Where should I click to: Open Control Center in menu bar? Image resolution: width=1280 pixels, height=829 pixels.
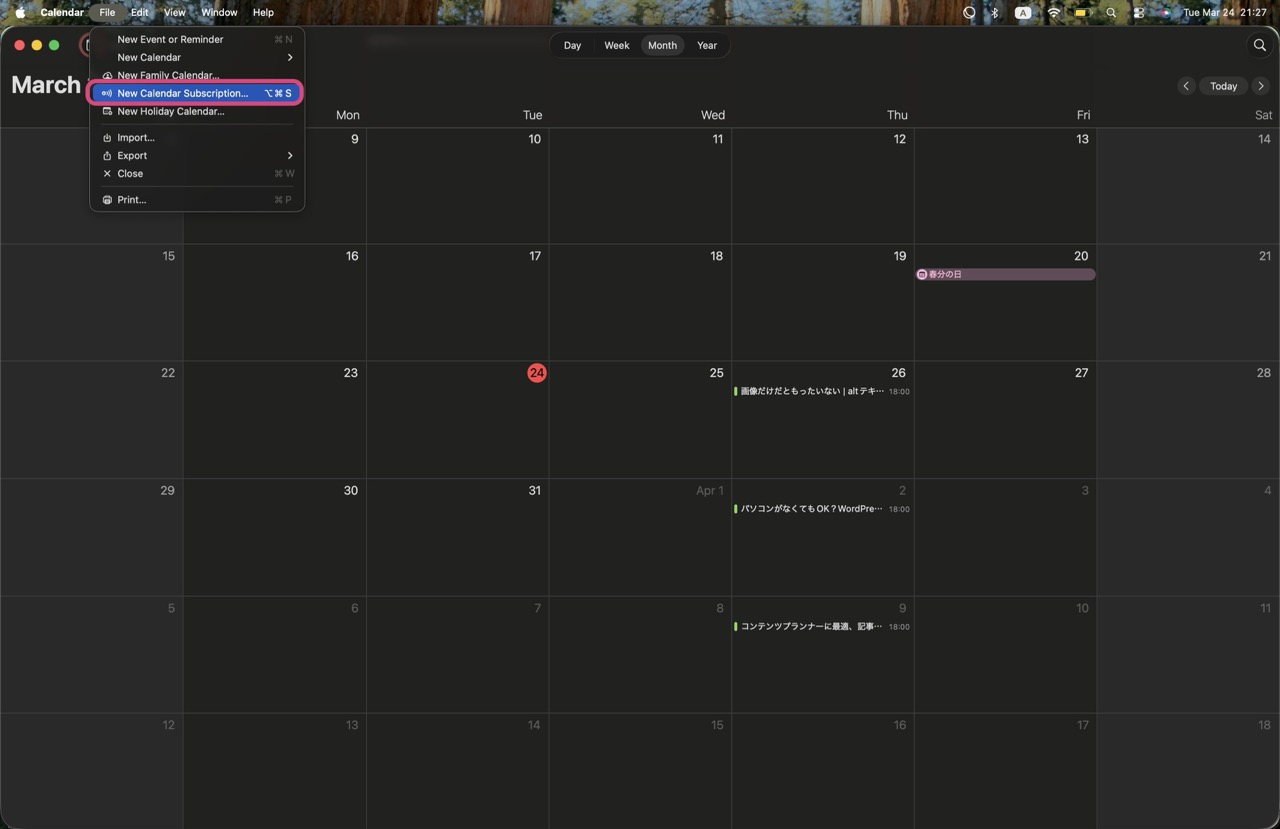coord(1138,13)
